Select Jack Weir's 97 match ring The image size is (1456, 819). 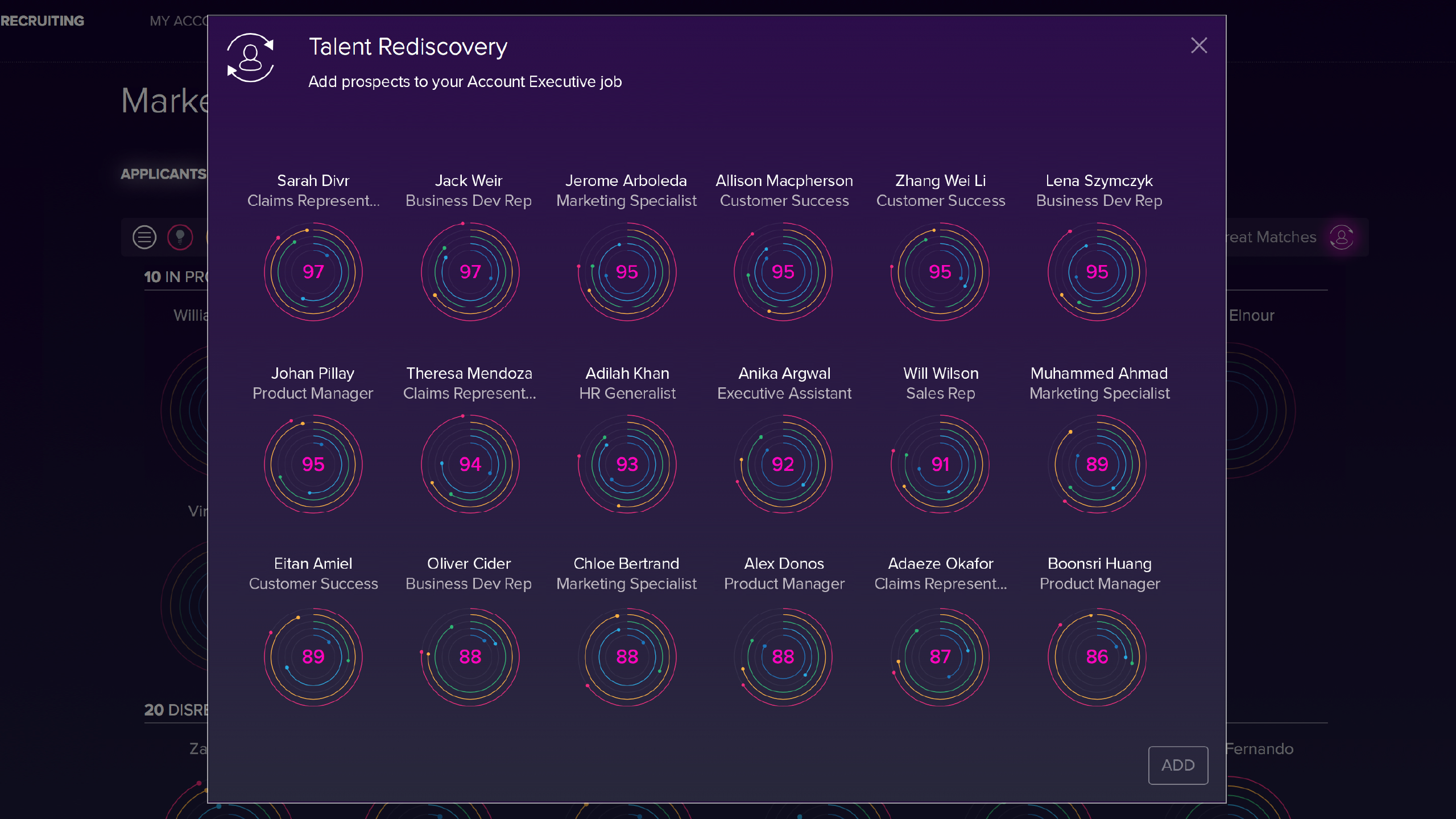[470, 272]
